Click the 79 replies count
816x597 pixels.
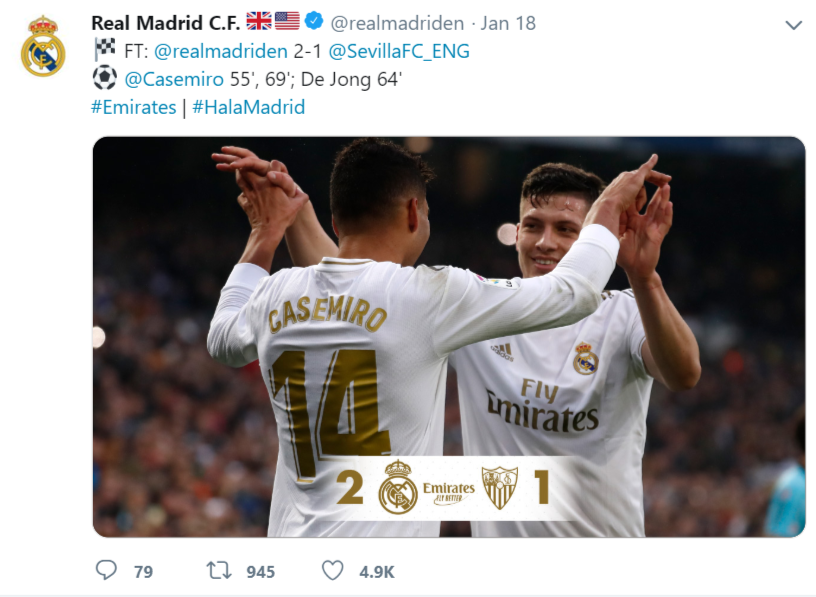pos(144,571)
